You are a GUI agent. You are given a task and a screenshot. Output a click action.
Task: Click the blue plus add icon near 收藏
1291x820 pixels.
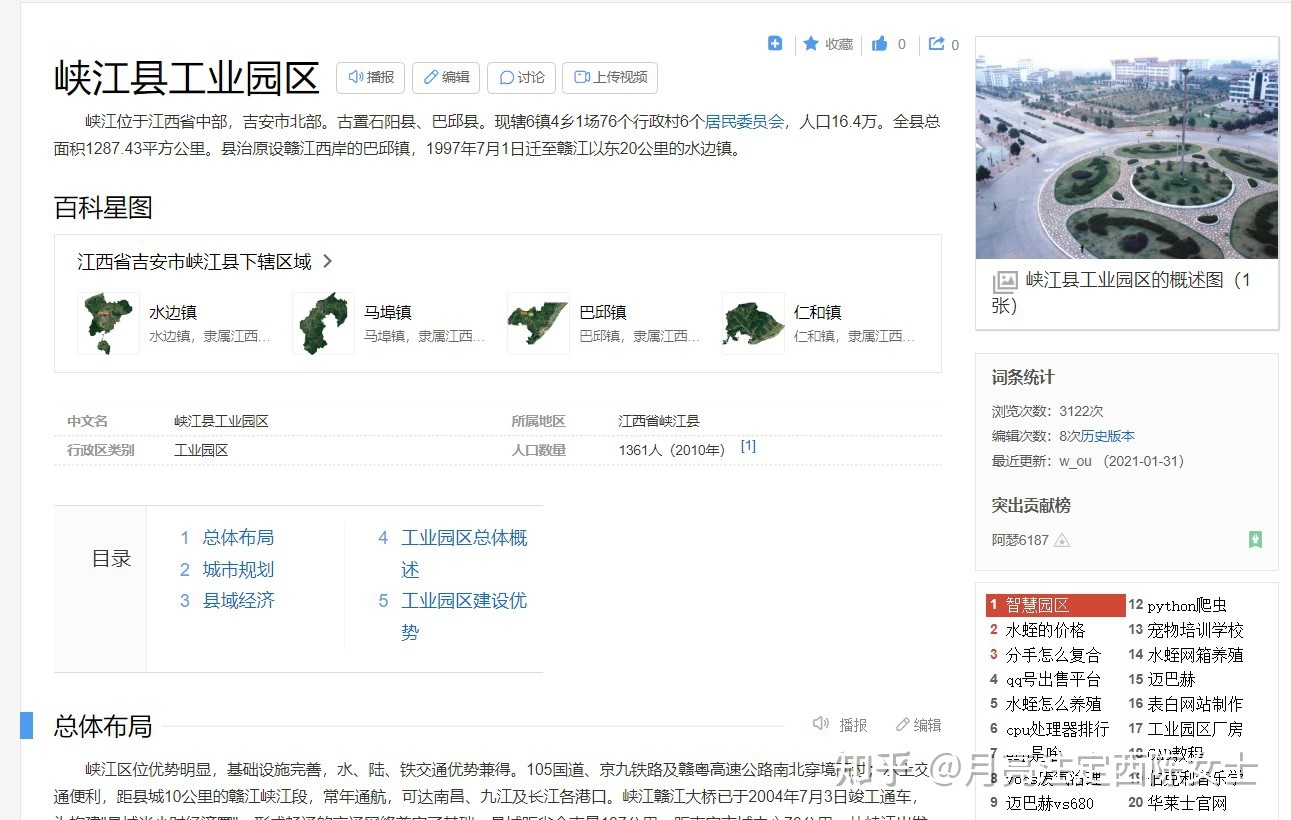coord(775,43)
